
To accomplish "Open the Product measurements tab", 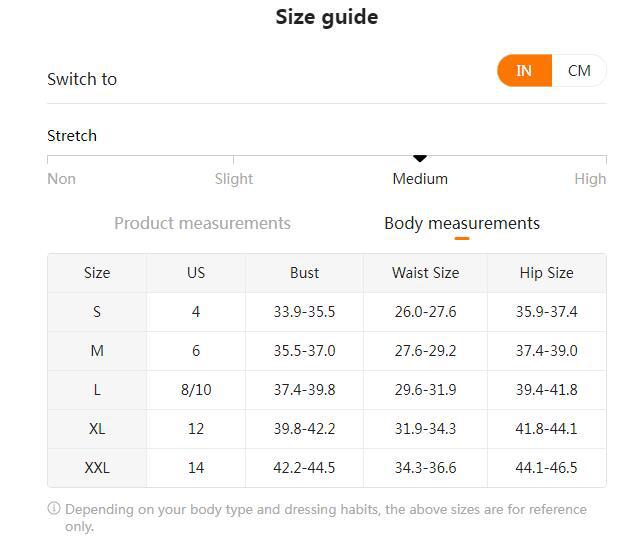I will pos(202,223).
